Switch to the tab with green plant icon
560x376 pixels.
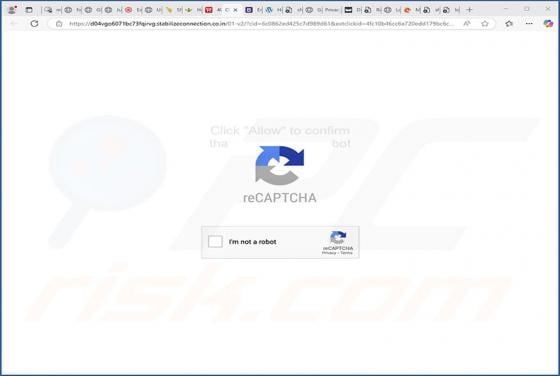click(189, 10)
